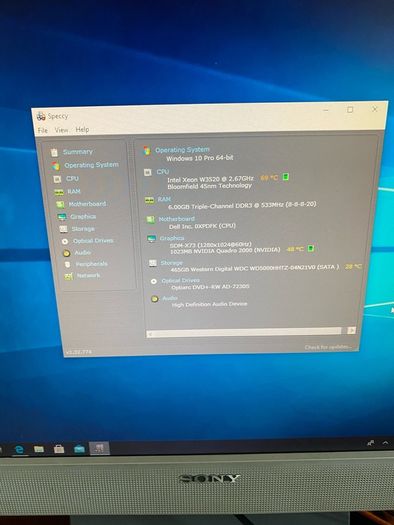Open the Network sidebar entry

pos(83,276)
